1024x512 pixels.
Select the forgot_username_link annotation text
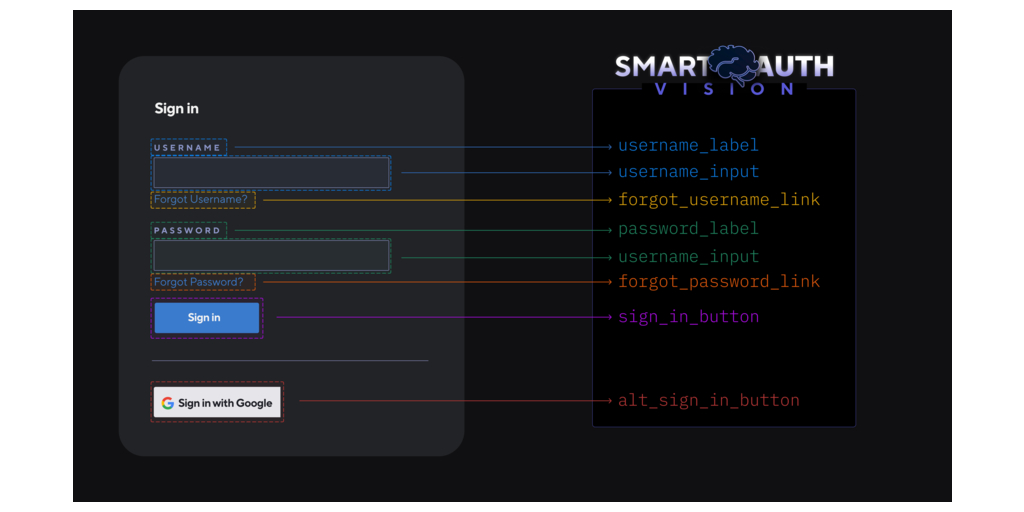[x=718, y=200]
